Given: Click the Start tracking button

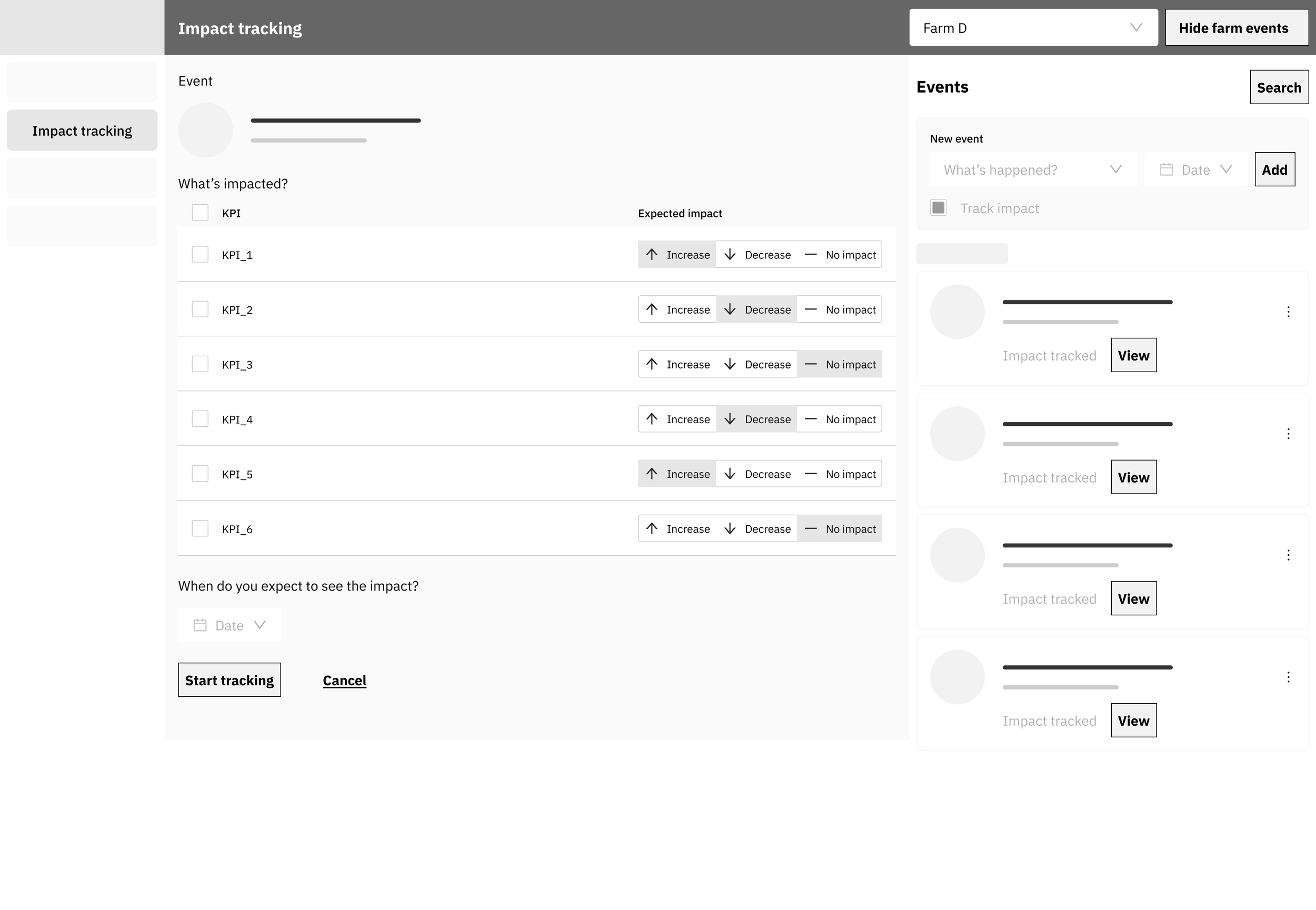Looking at the screenshot, I should pos(229,679).
